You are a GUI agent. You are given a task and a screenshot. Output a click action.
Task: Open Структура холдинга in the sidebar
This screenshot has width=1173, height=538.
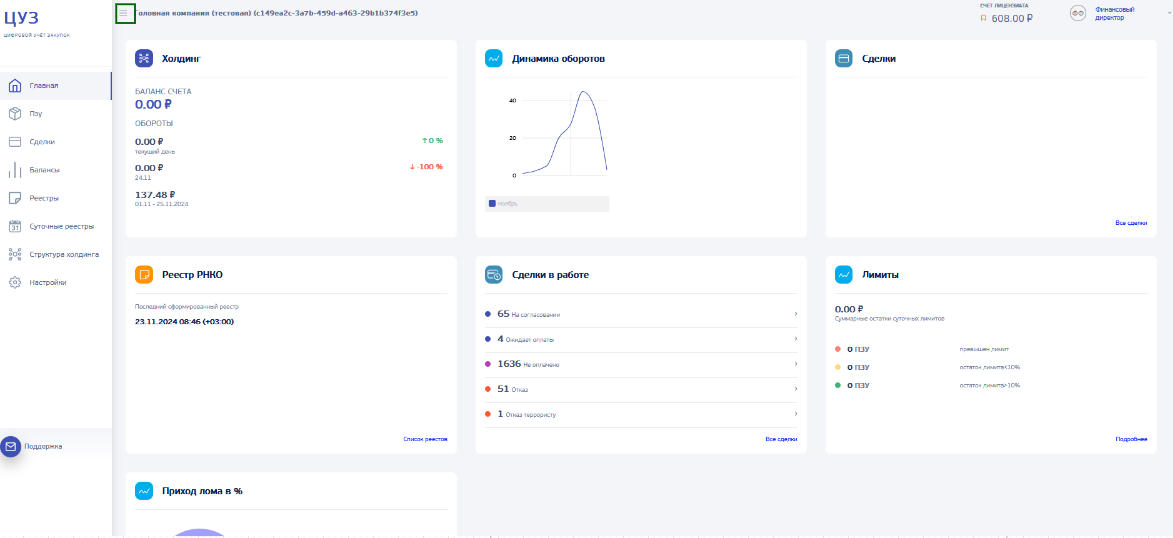point(55,254)
